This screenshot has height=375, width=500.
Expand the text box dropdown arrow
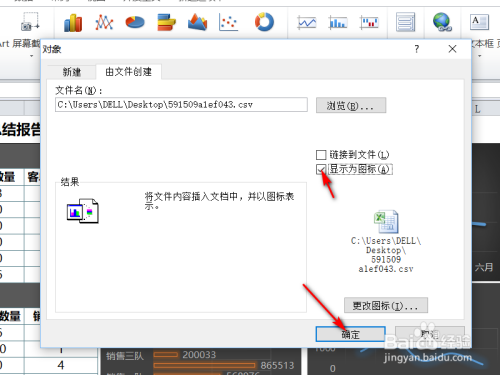[479, 56]
